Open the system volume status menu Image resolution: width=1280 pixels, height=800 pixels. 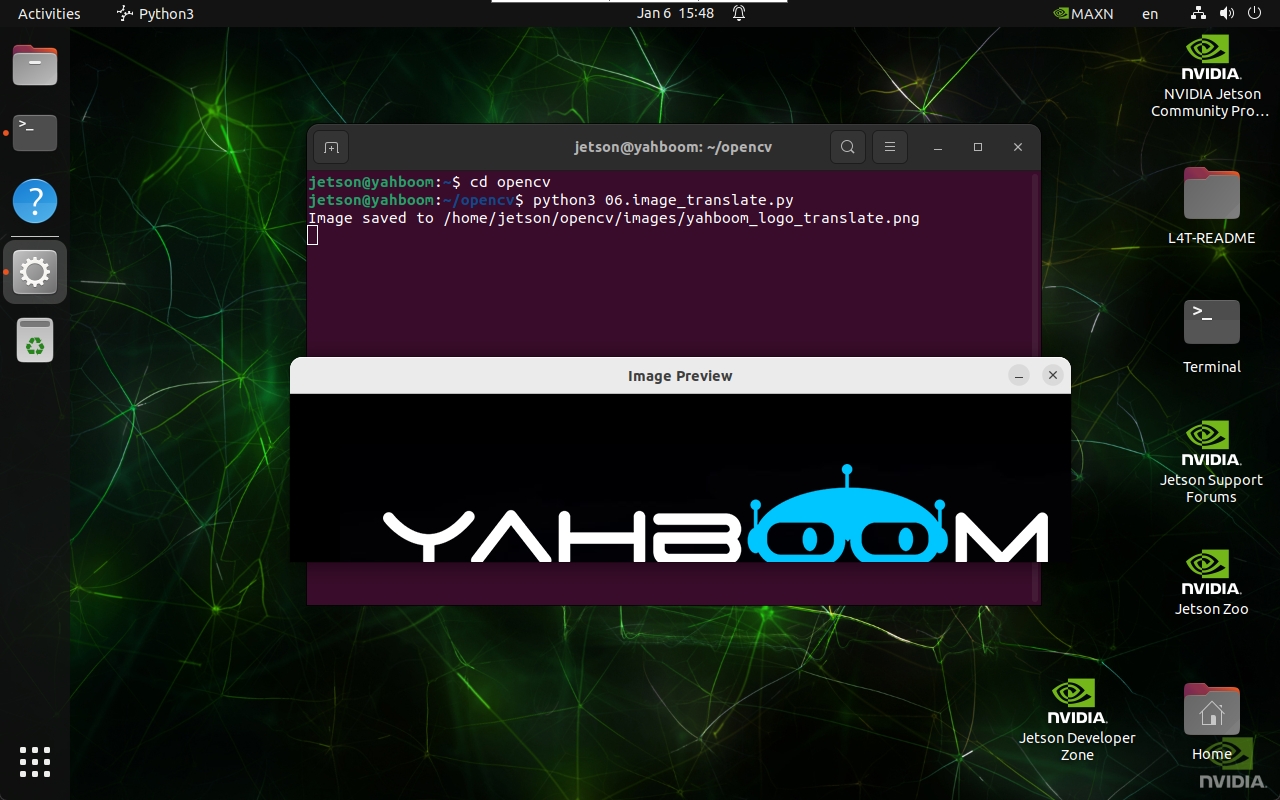click(1227, 14)
